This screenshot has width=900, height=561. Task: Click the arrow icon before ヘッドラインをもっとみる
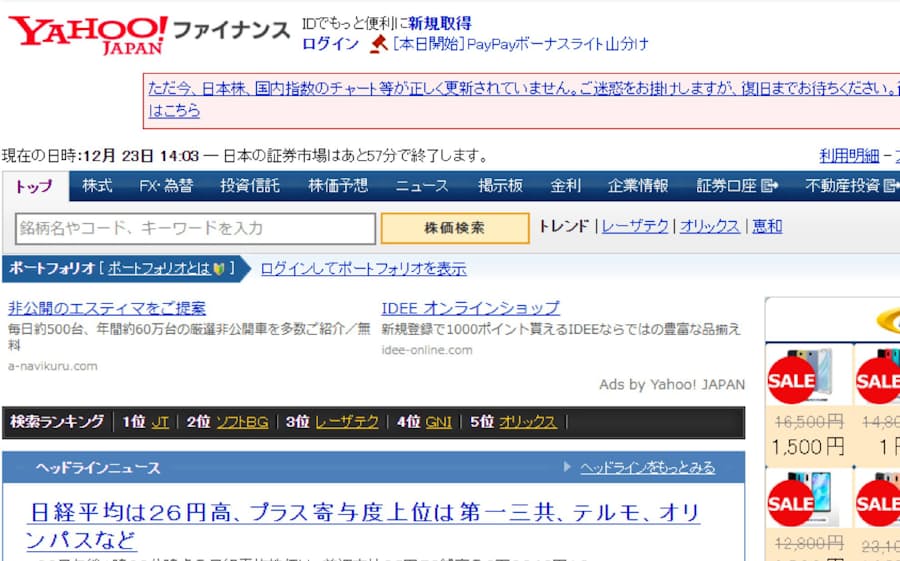[x=567, y=467]
